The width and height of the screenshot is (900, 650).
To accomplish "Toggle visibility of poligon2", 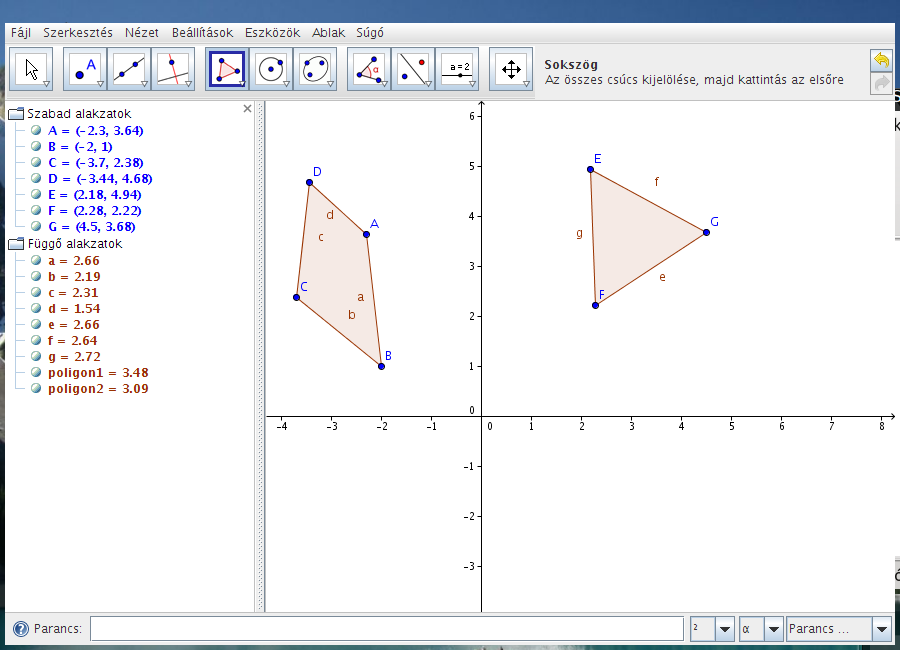I will point(36,389).
